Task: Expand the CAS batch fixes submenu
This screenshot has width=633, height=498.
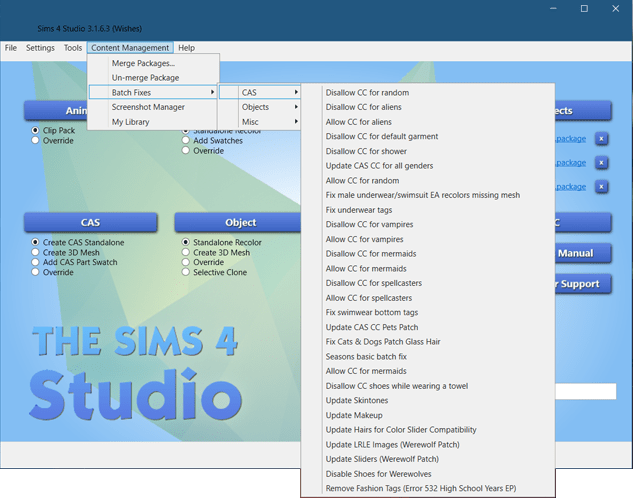Action: (x=260, y=92)
